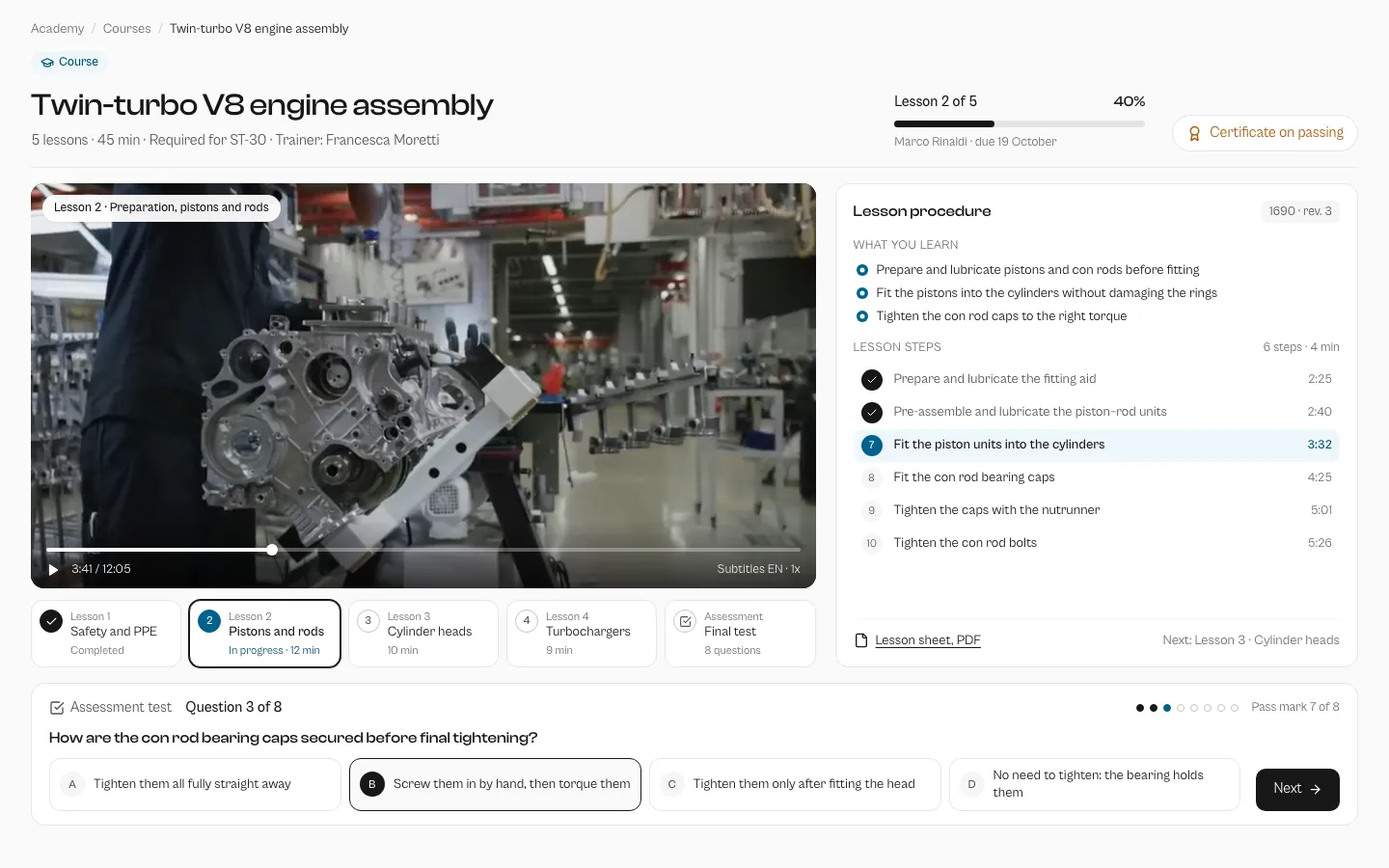This screenshot has height=868, width=1389.
Task: Open Assessment Final test tab
Action: [x=740, y=634]
